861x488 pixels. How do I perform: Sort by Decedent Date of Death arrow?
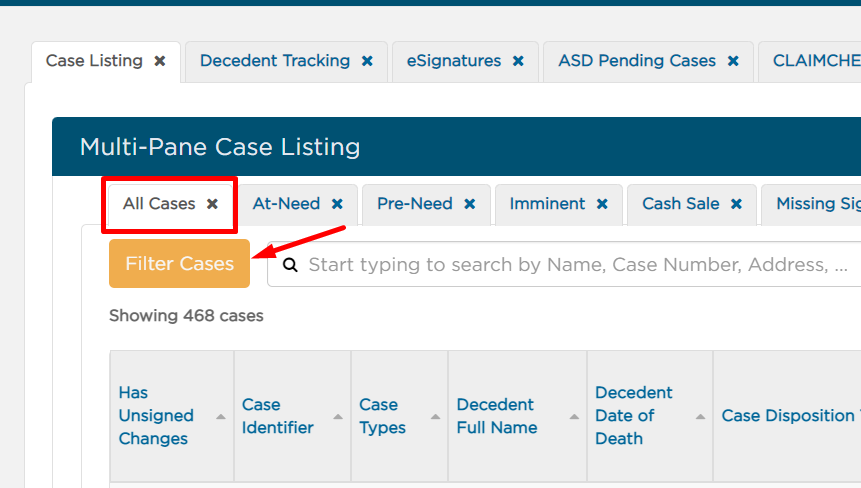coord(700,417)
